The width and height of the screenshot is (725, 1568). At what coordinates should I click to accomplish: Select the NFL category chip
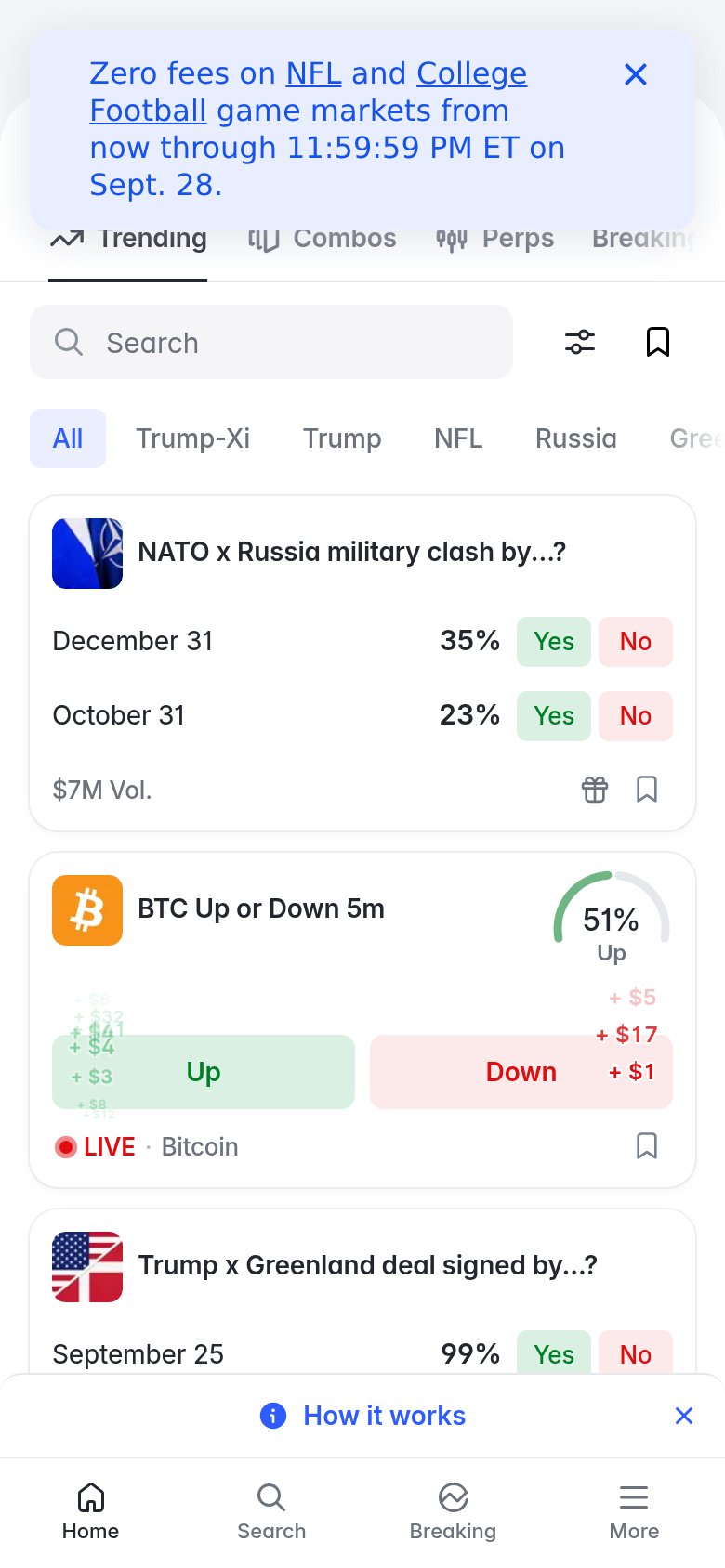458,438
